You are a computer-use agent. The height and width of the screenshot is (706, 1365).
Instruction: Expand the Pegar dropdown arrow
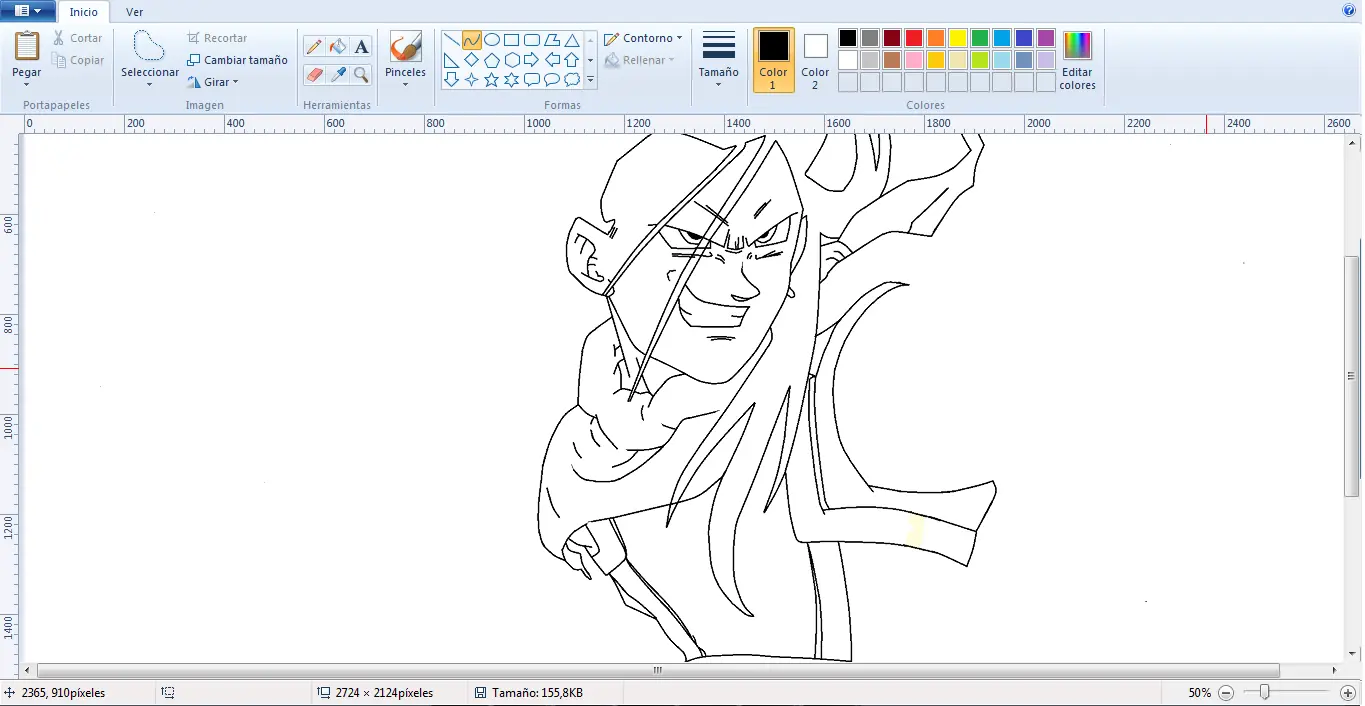(27, 84)
